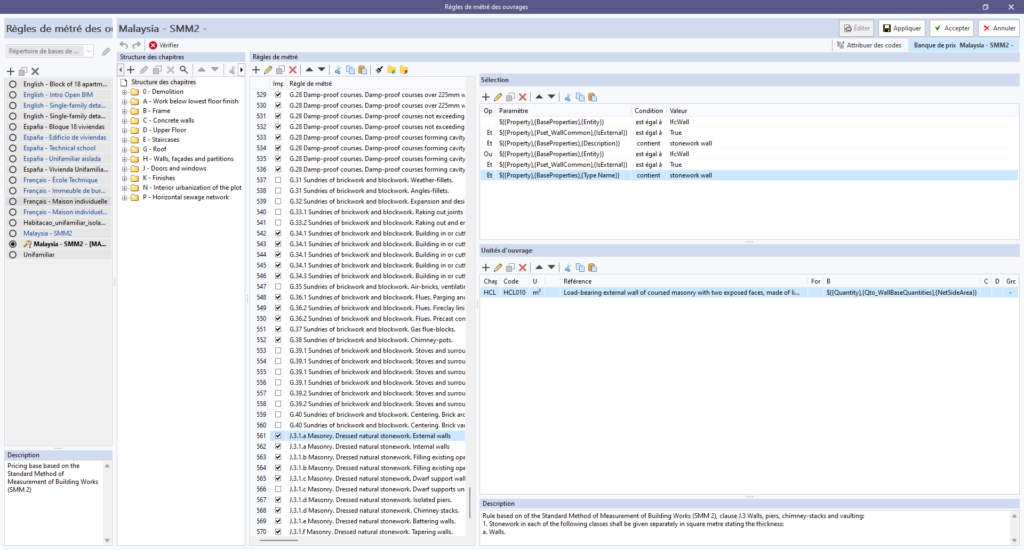Toggle import checkbox for rule 566
The image size is (1024, 550).
[x=278, y=489]
